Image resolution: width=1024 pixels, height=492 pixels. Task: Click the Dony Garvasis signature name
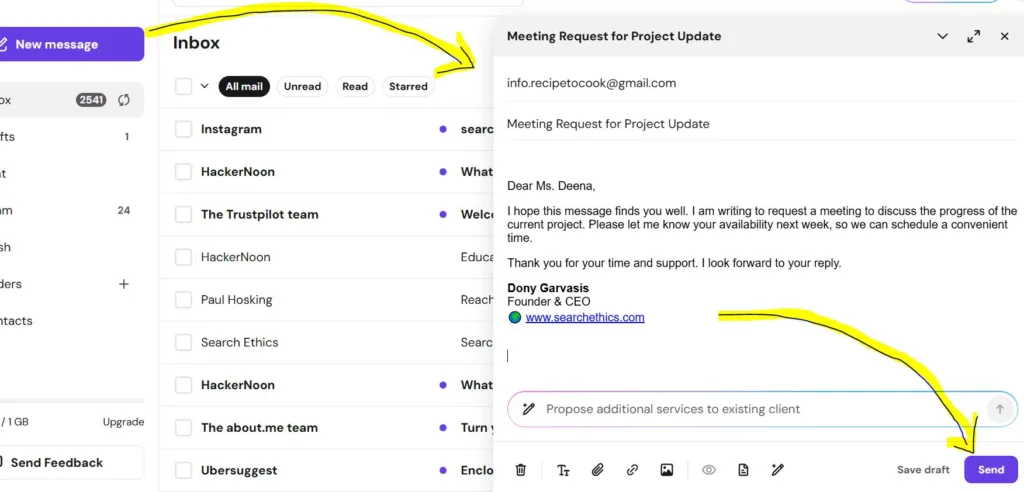[x=548, y=288]
